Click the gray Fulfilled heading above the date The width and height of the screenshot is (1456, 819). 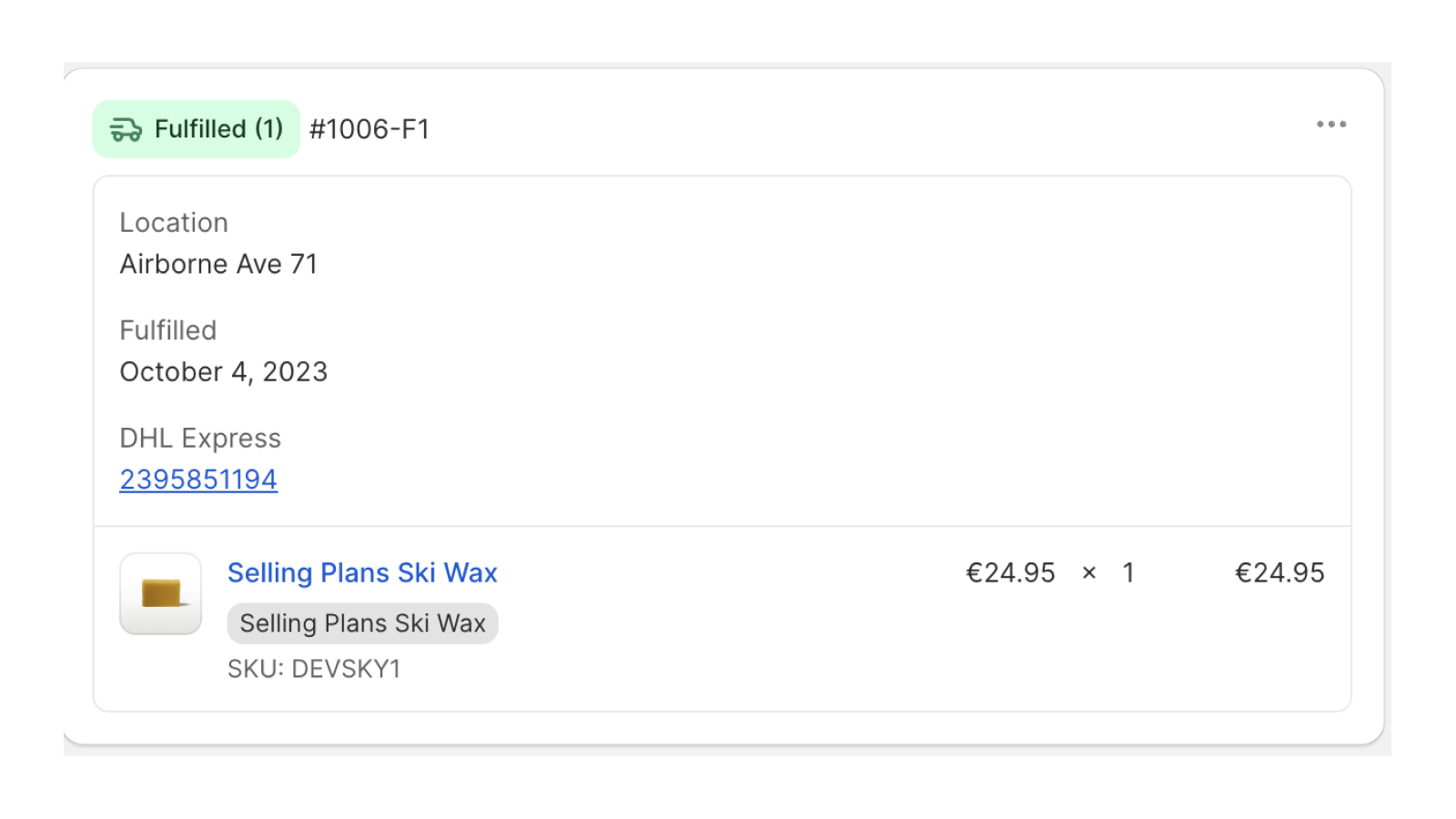point(168,330)
